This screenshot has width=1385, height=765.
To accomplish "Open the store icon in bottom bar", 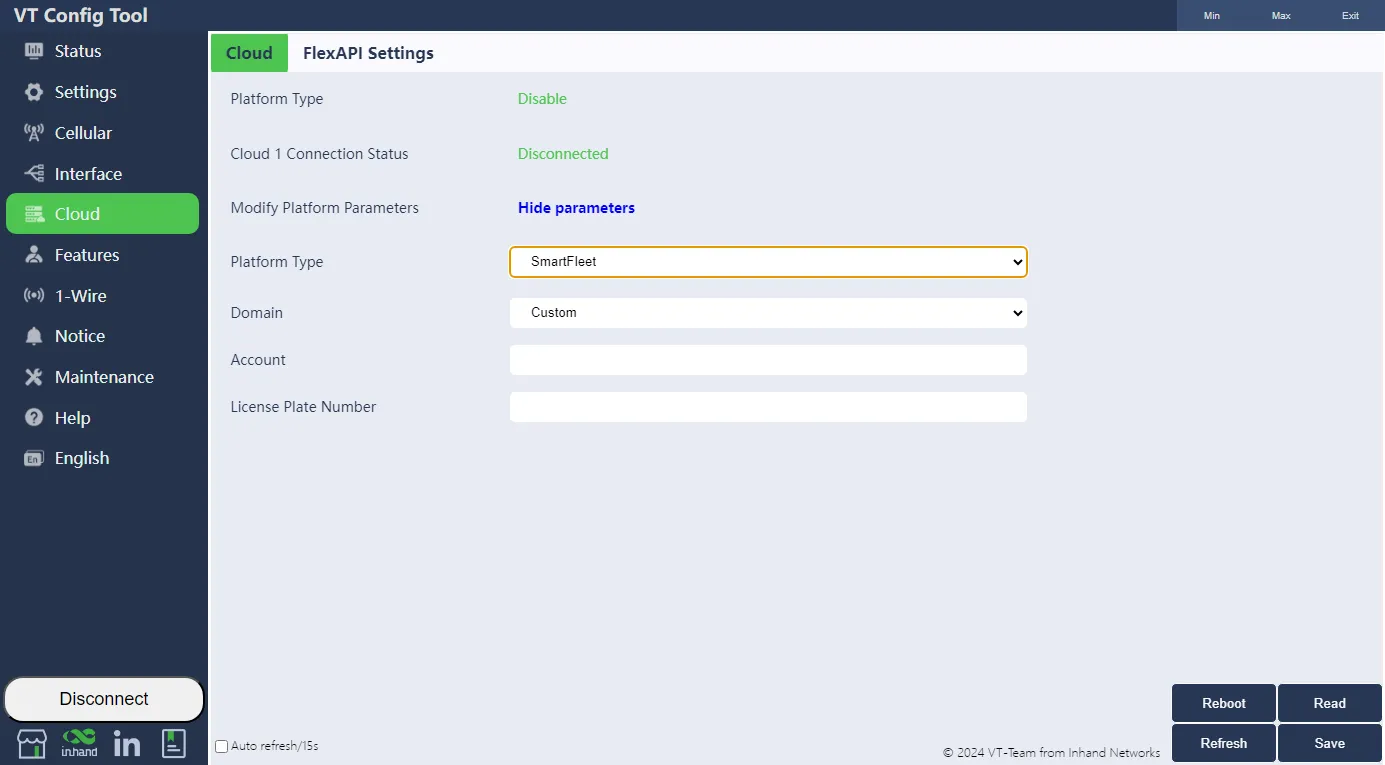I will pyautogui.click(x=32, y=744).
